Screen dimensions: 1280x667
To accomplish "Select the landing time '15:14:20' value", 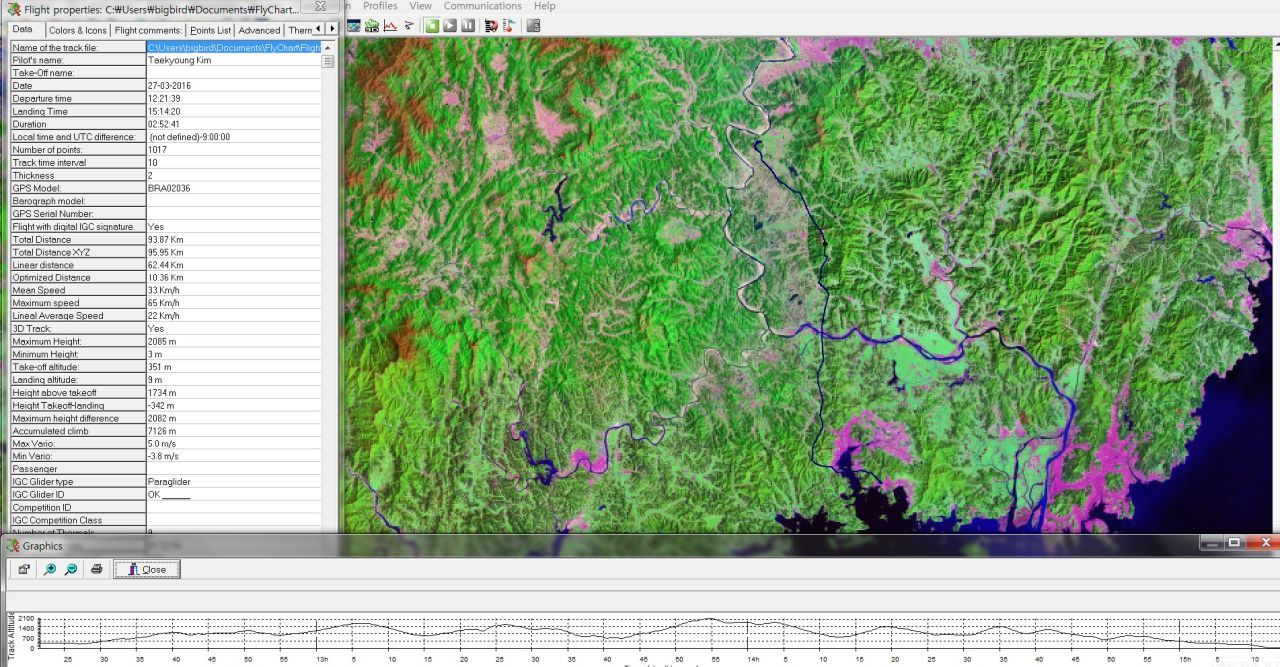I will coord(234,111).
